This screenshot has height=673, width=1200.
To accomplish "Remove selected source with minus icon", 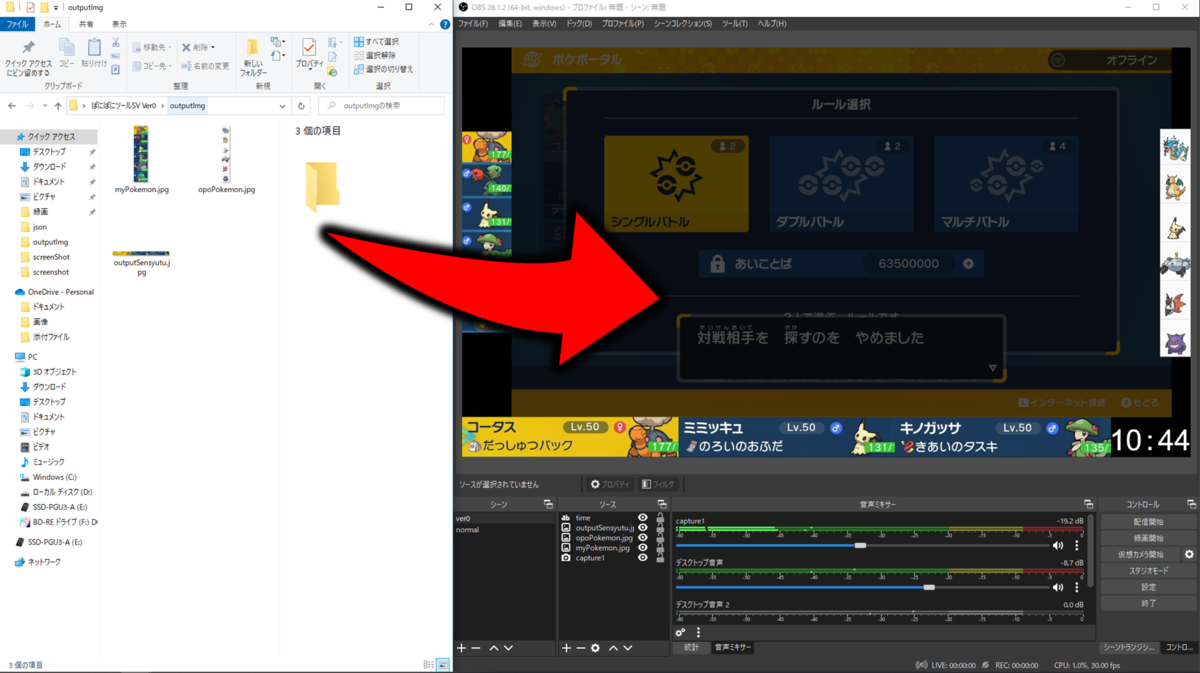I will [580, 648].
